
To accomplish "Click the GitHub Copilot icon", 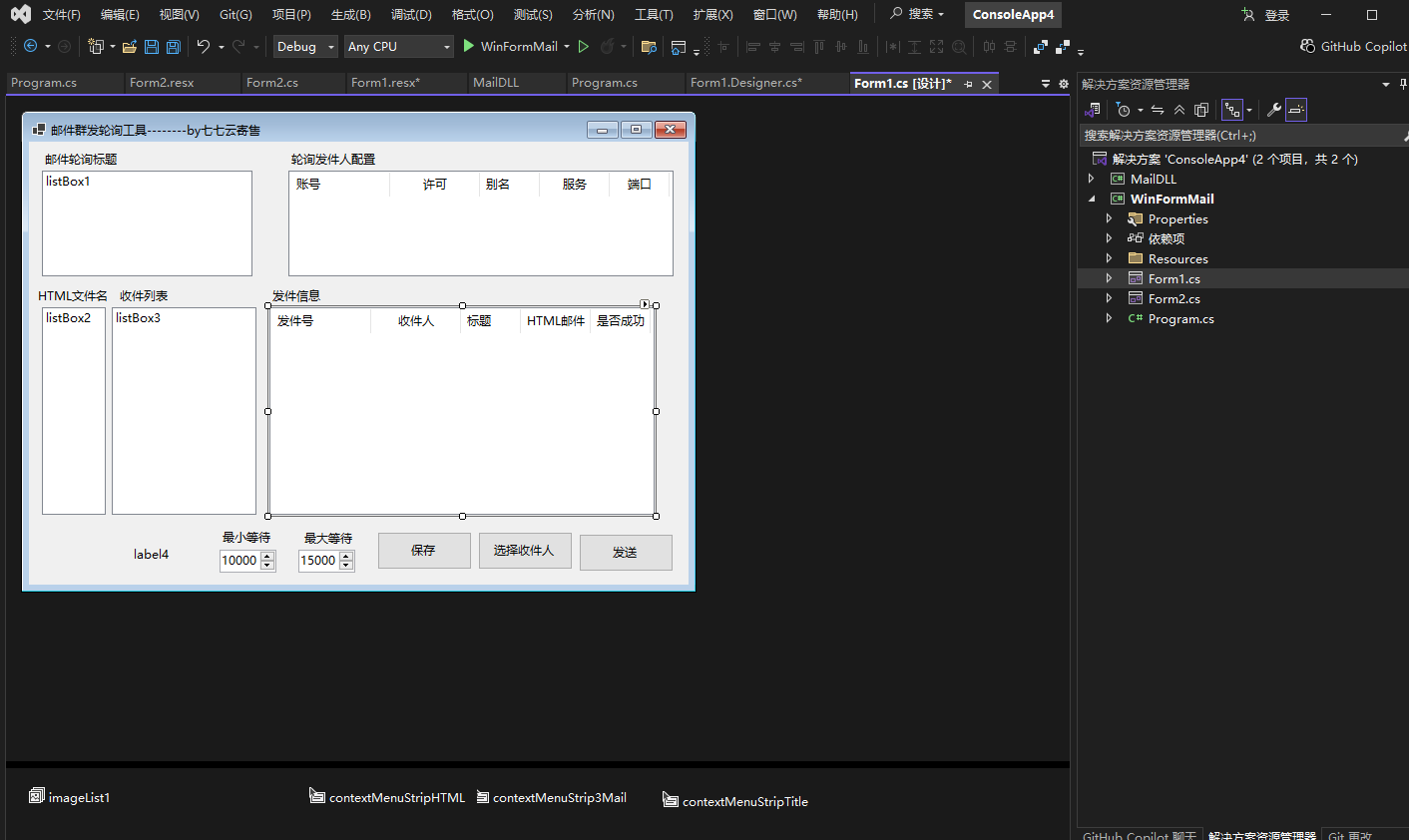I will [x=1307, y=47].
